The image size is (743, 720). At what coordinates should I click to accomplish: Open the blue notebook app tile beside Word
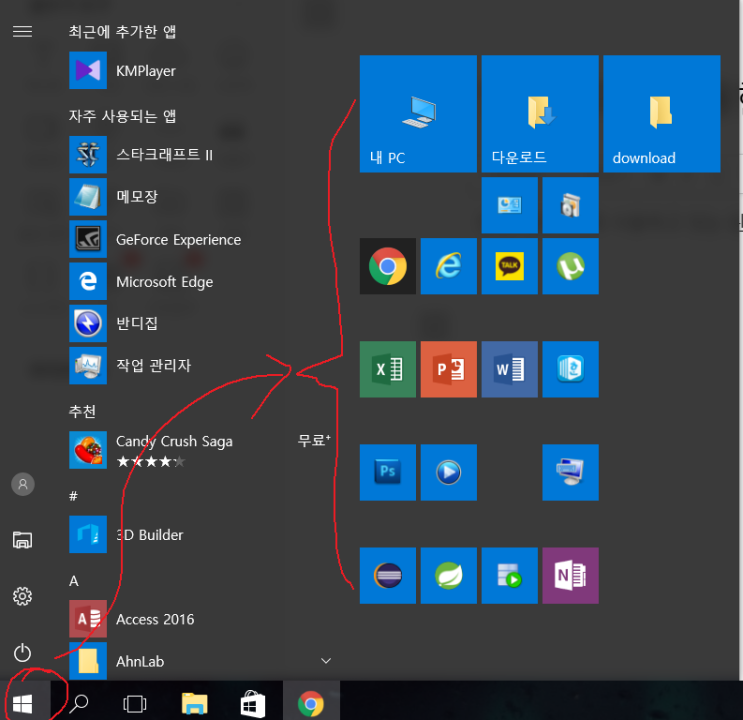(x=571, y=369)
